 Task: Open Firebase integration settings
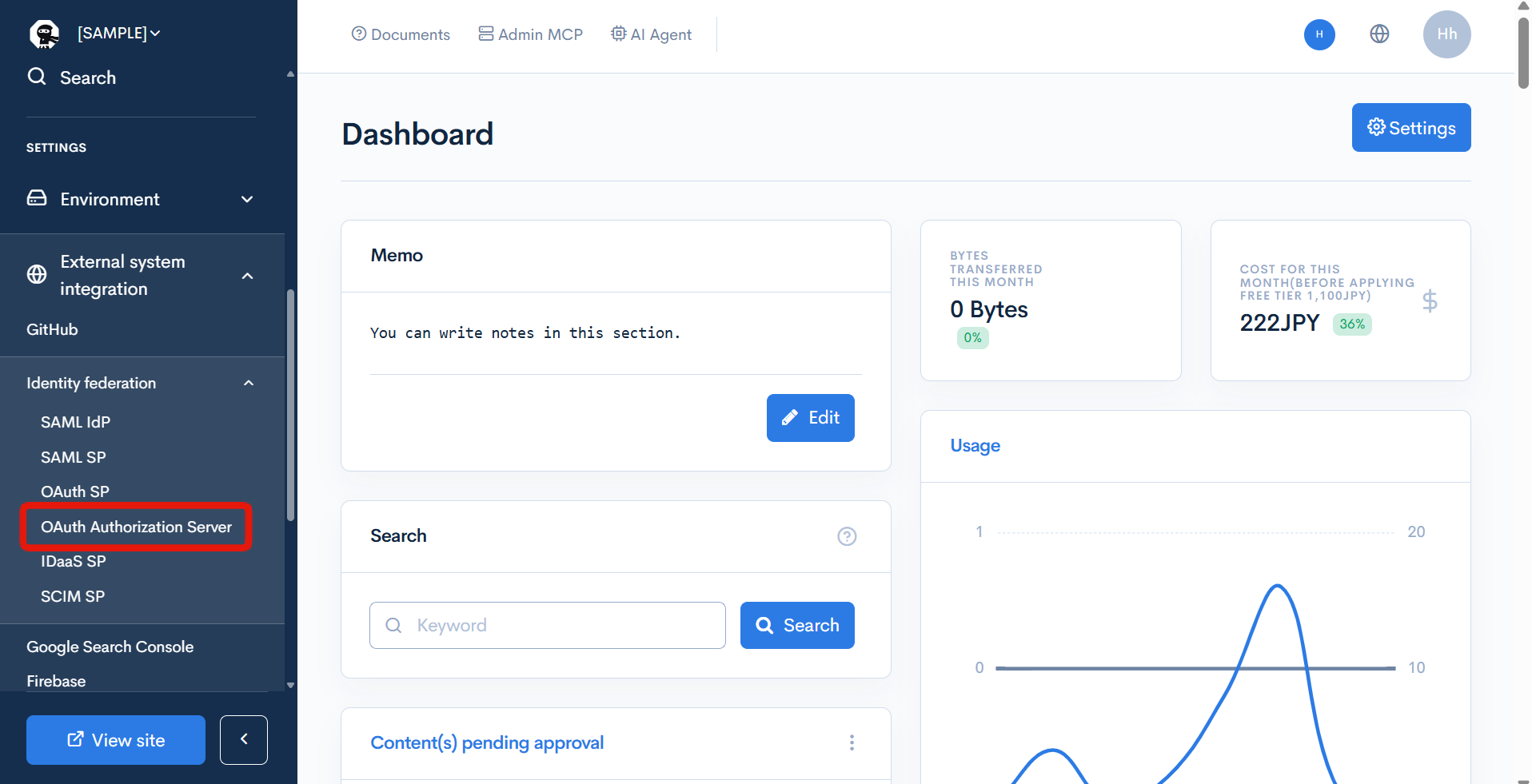click(56, 681)
